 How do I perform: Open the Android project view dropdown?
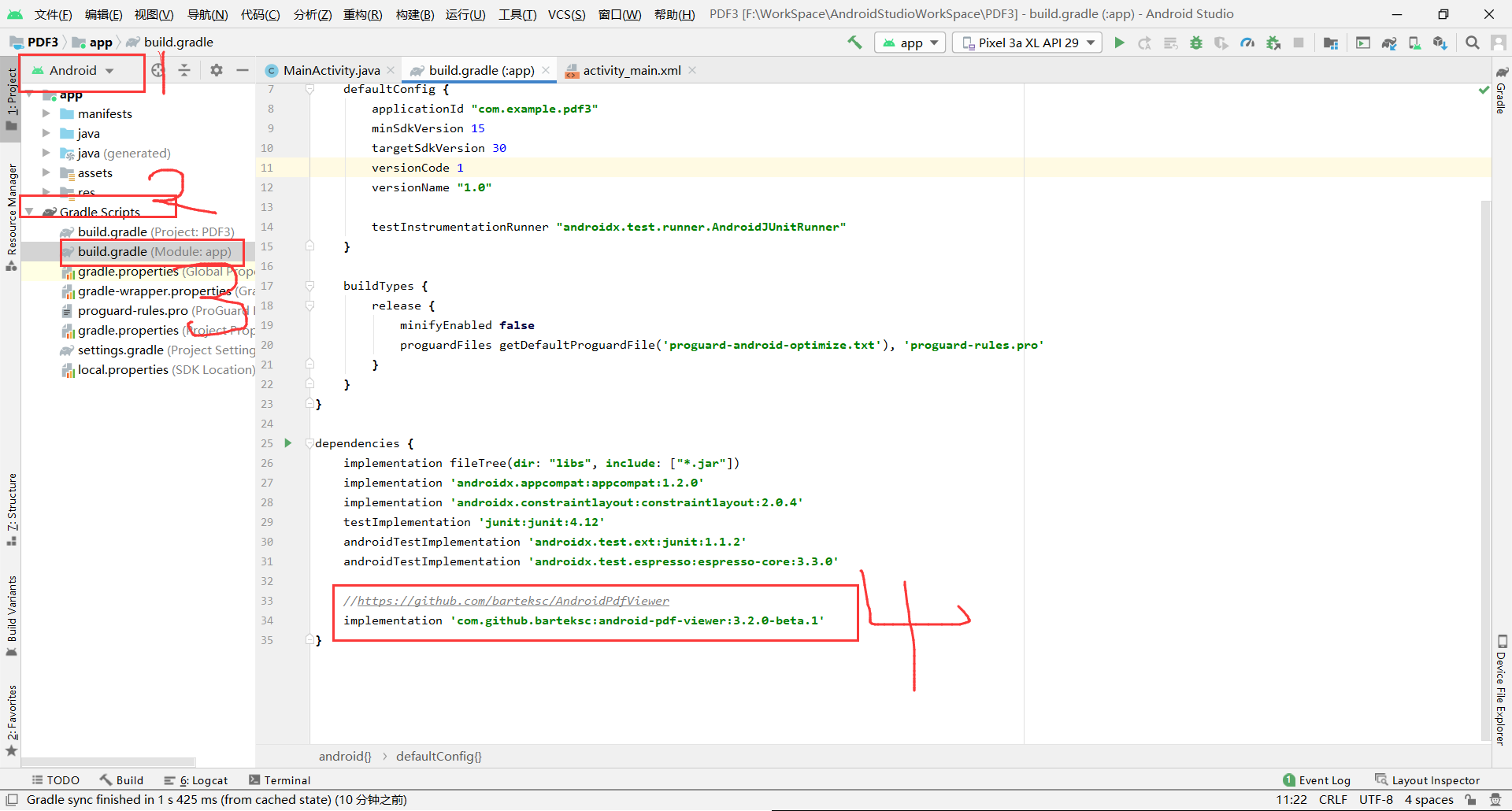click(72, 70)
